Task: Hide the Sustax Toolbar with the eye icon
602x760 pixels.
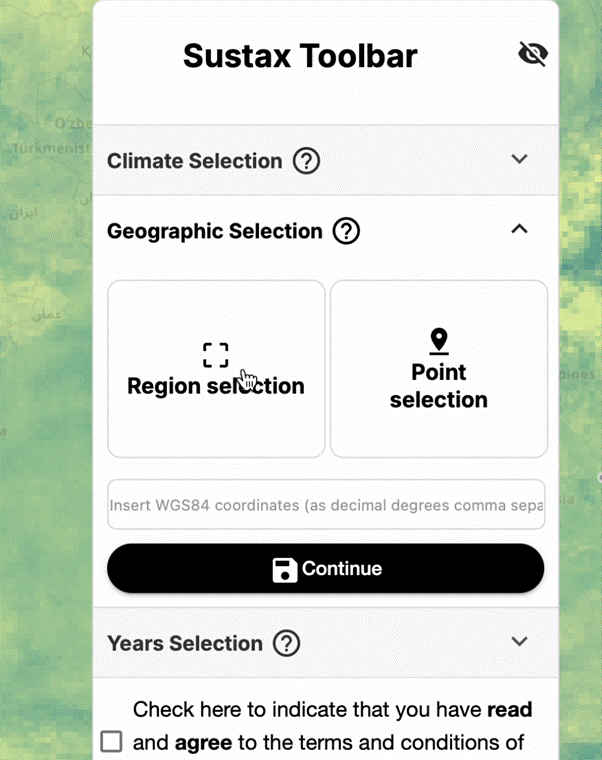Action: pos(533,55)
